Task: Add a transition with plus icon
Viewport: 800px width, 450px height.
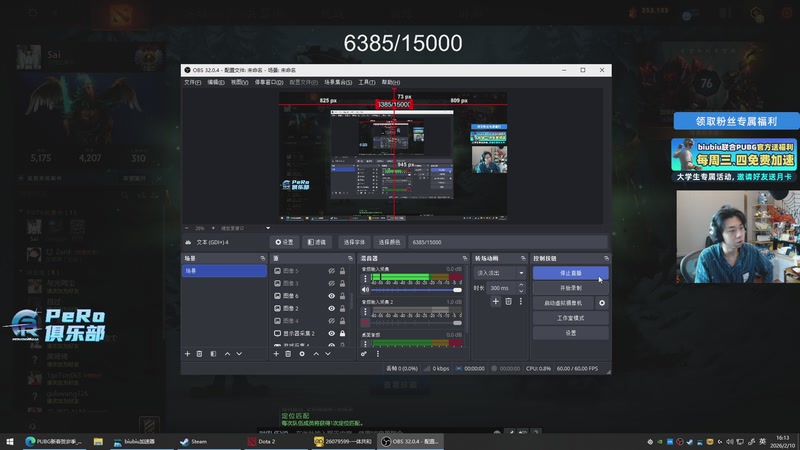Action: (495, 302)
